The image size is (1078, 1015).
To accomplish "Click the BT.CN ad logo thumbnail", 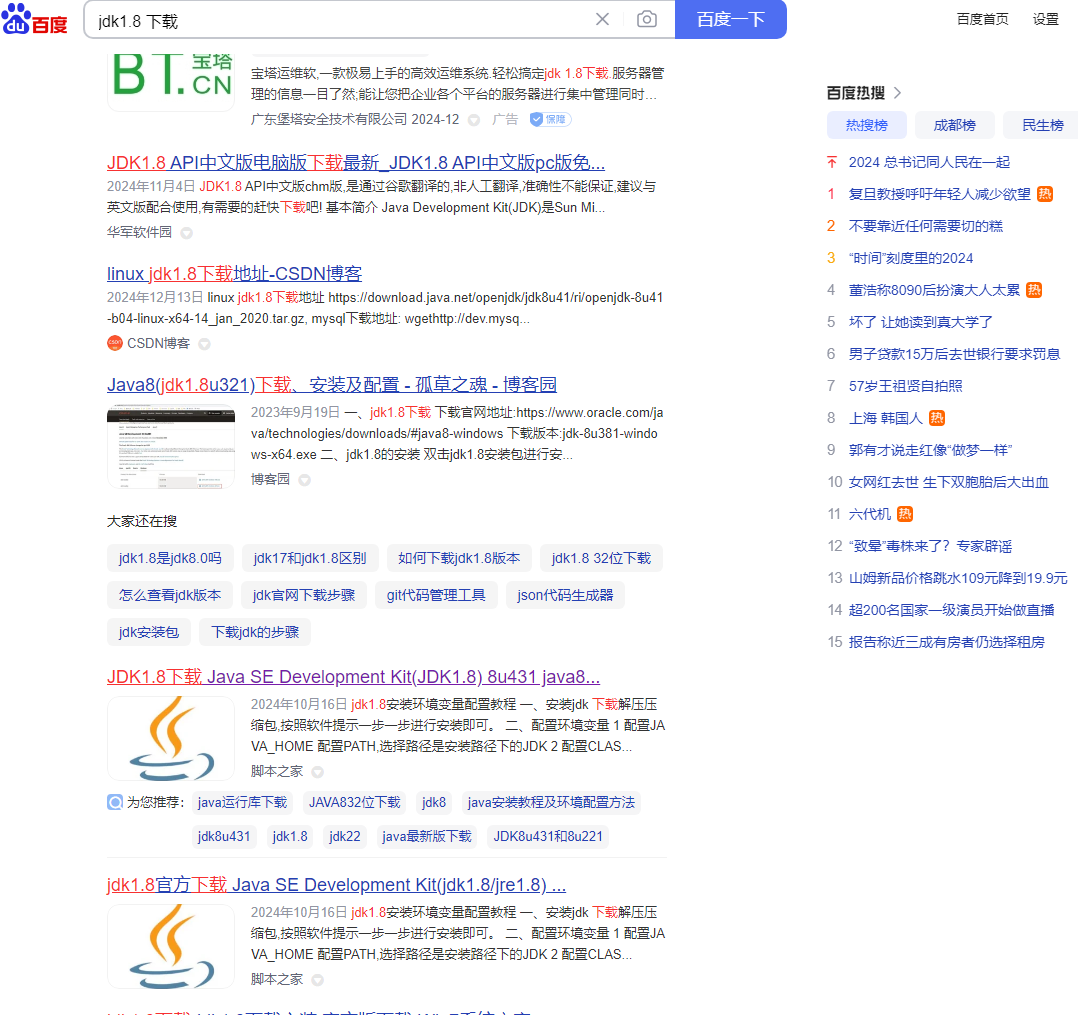I will point(171,82).
